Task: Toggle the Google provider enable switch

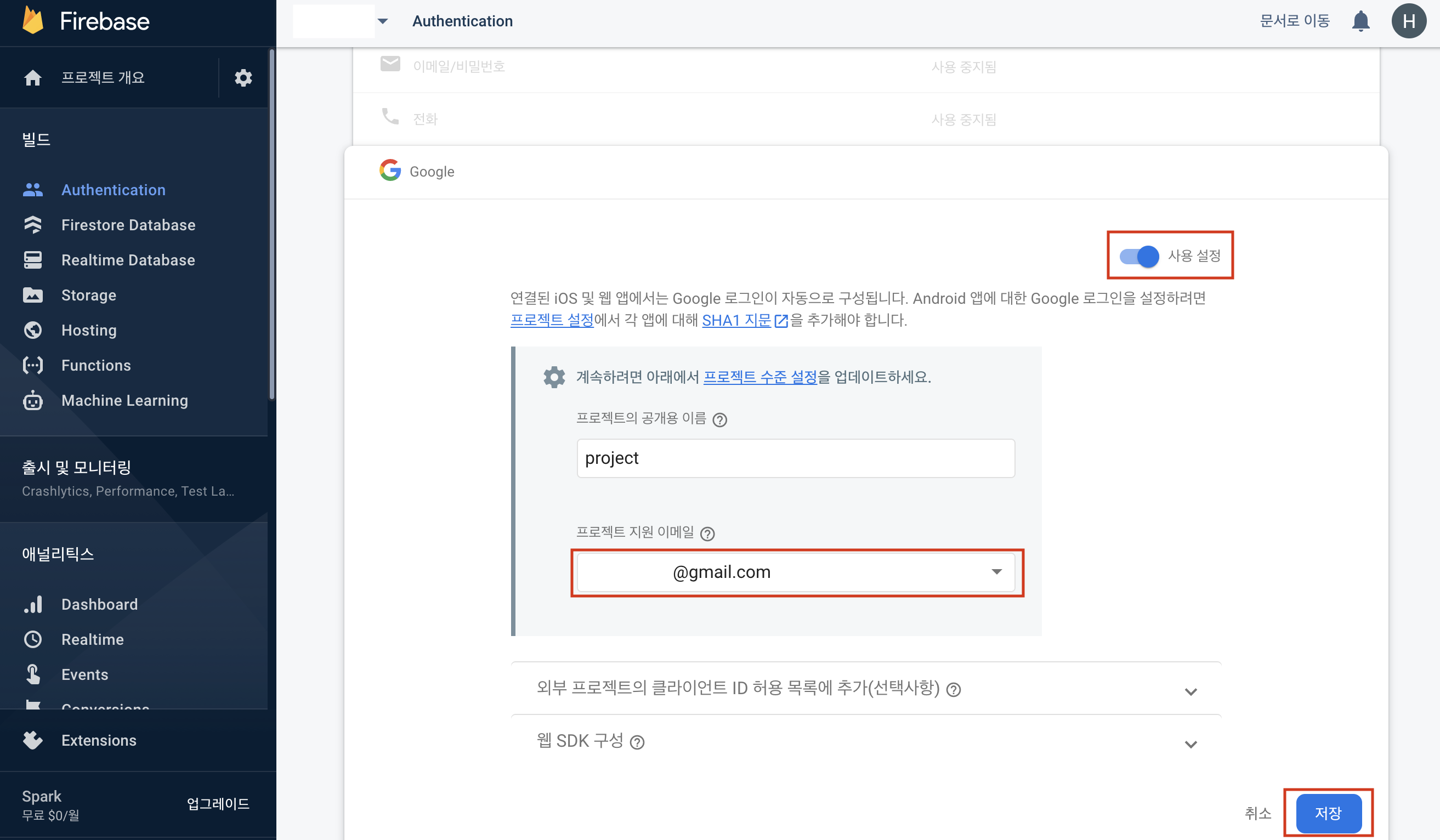Action: (x=1139, y=256)
